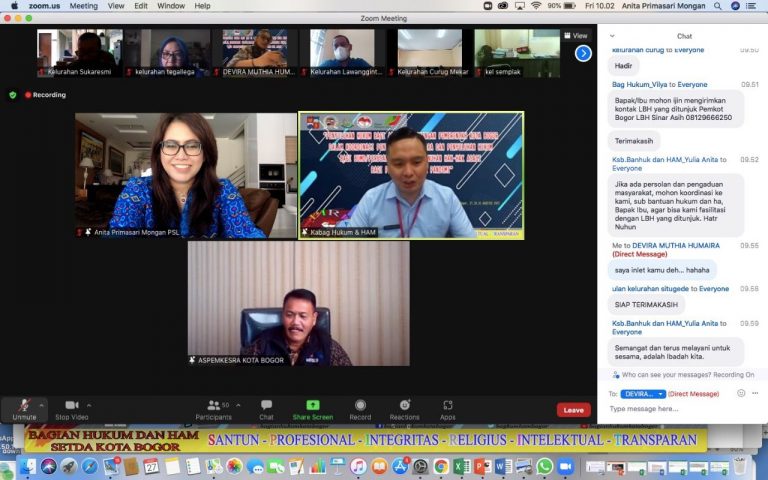Viewport: 768px width, 480px height.
Task: Click sender Bag Hukum_Vilya in chat
Action: point(638,84)
